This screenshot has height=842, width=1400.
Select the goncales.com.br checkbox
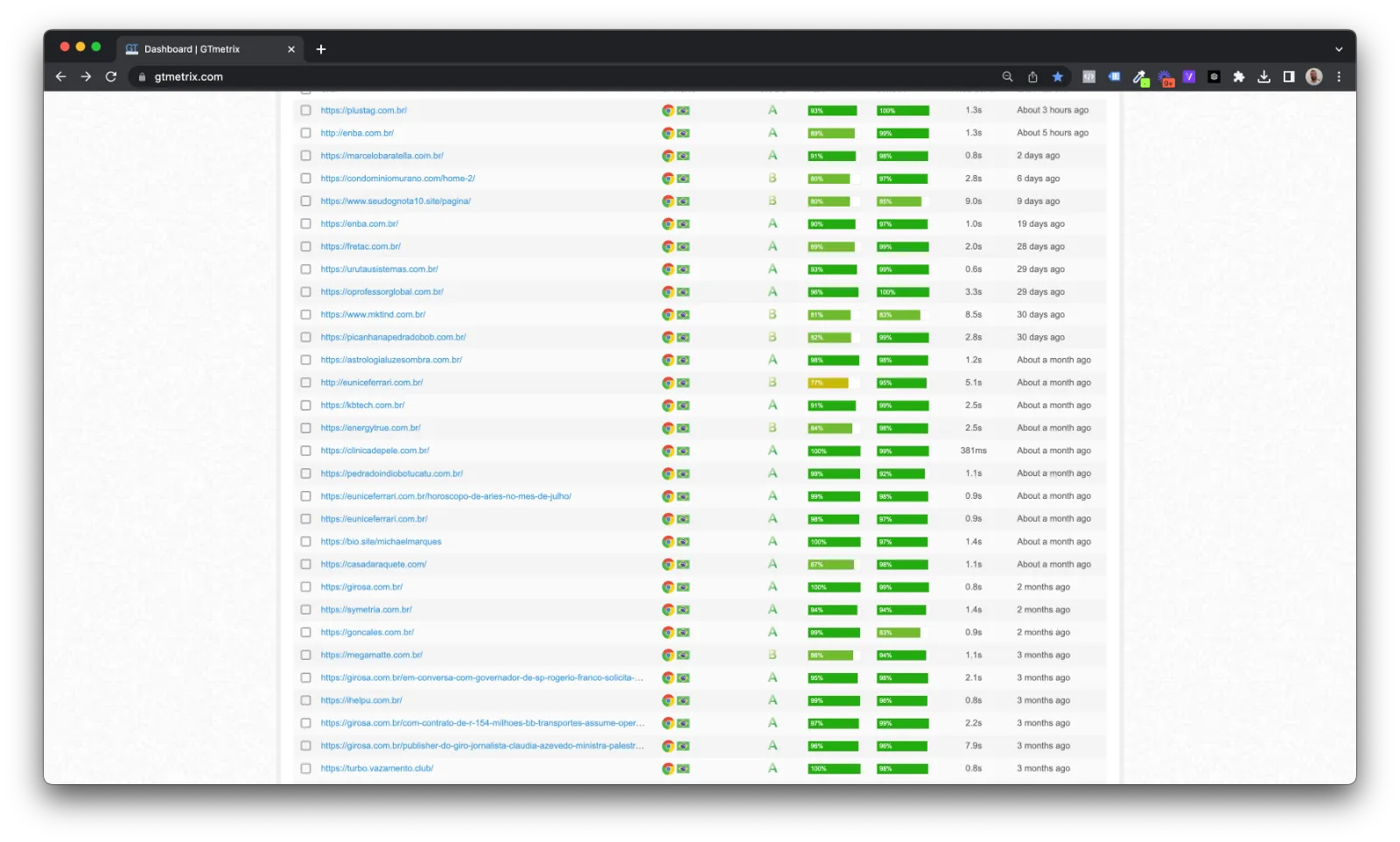pos(305,632)
